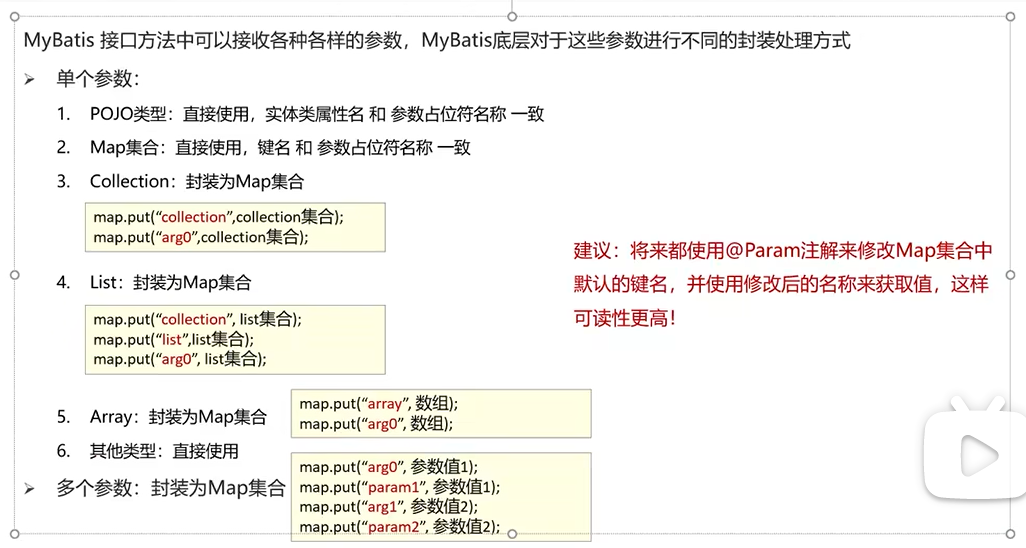Click the top-center selection handle of the text box
1026x548 pixels.
(x=512, y=17)
